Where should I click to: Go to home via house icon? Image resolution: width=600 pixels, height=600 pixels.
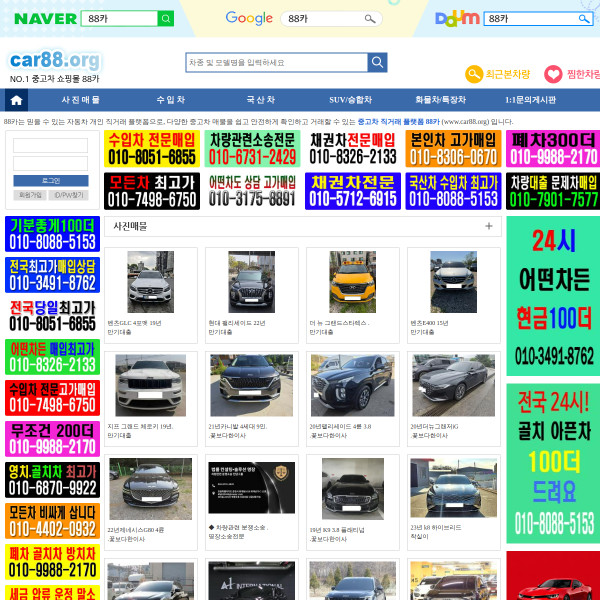coord(16,100)
